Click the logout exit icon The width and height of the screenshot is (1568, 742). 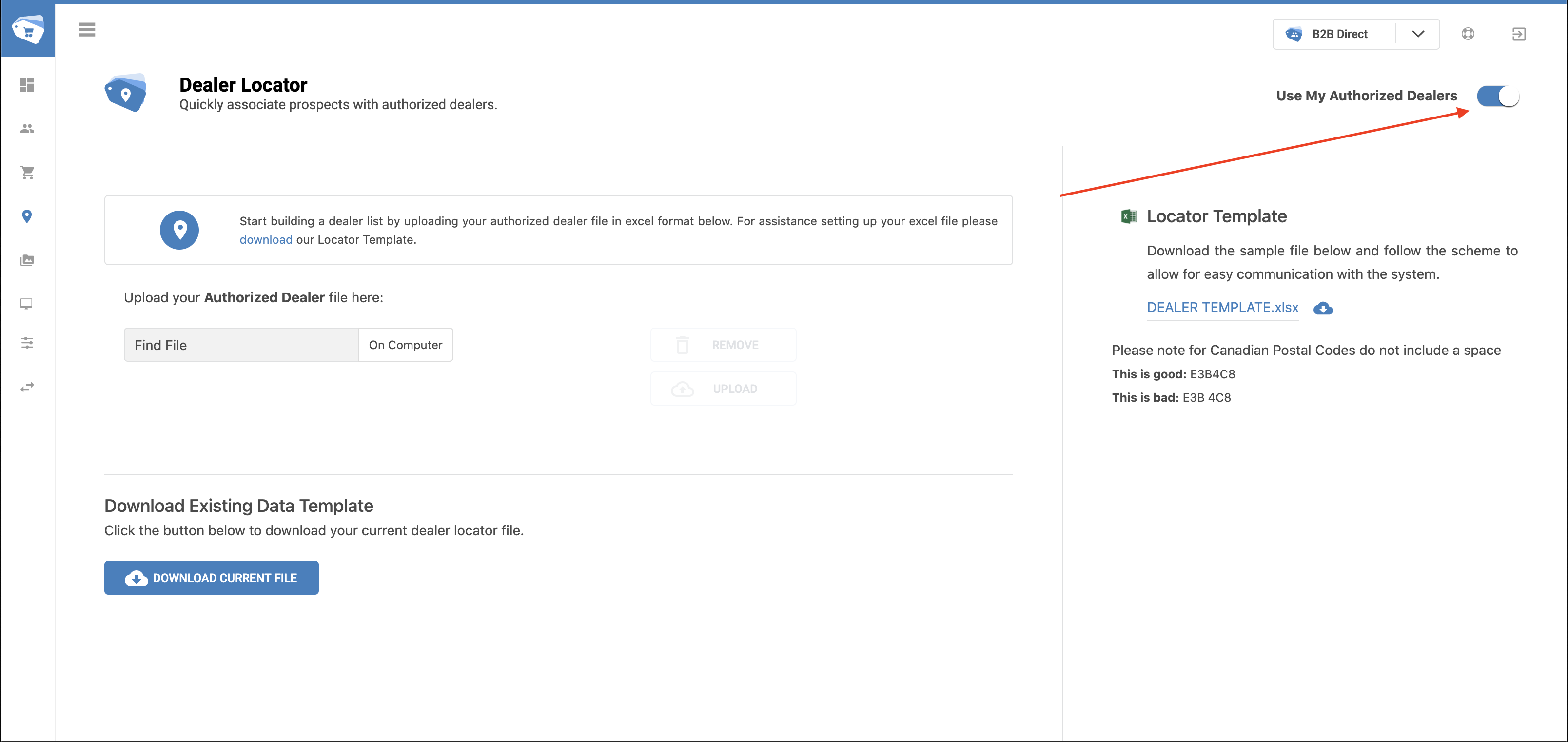point(1519,34)
